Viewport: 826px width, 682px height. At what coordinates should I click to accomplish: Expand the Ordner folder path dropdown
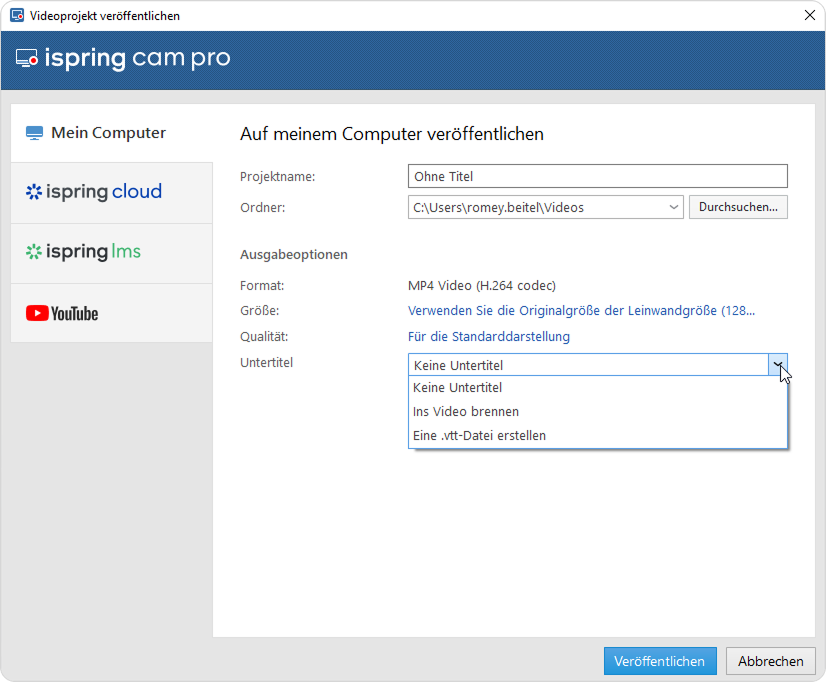[x=673, y=207]
